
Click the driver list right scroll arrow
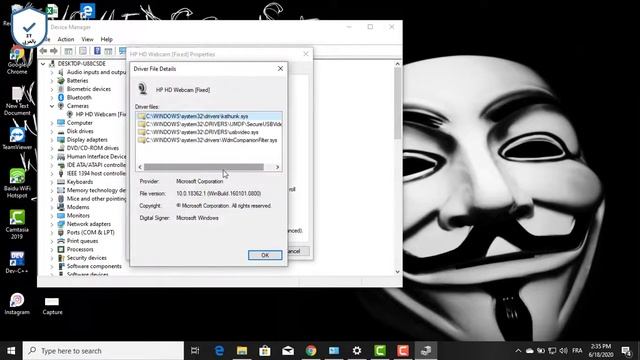(278, 167)
